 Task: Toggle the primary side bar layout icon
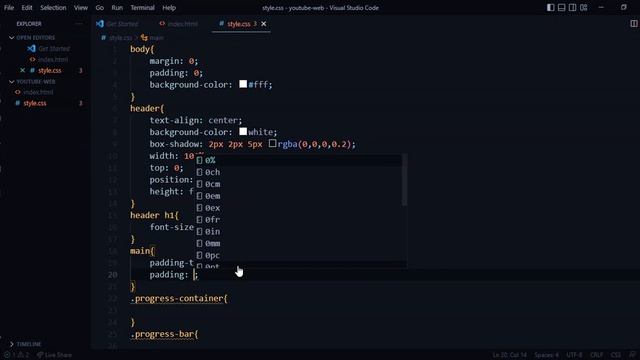(x=551, y=7)
